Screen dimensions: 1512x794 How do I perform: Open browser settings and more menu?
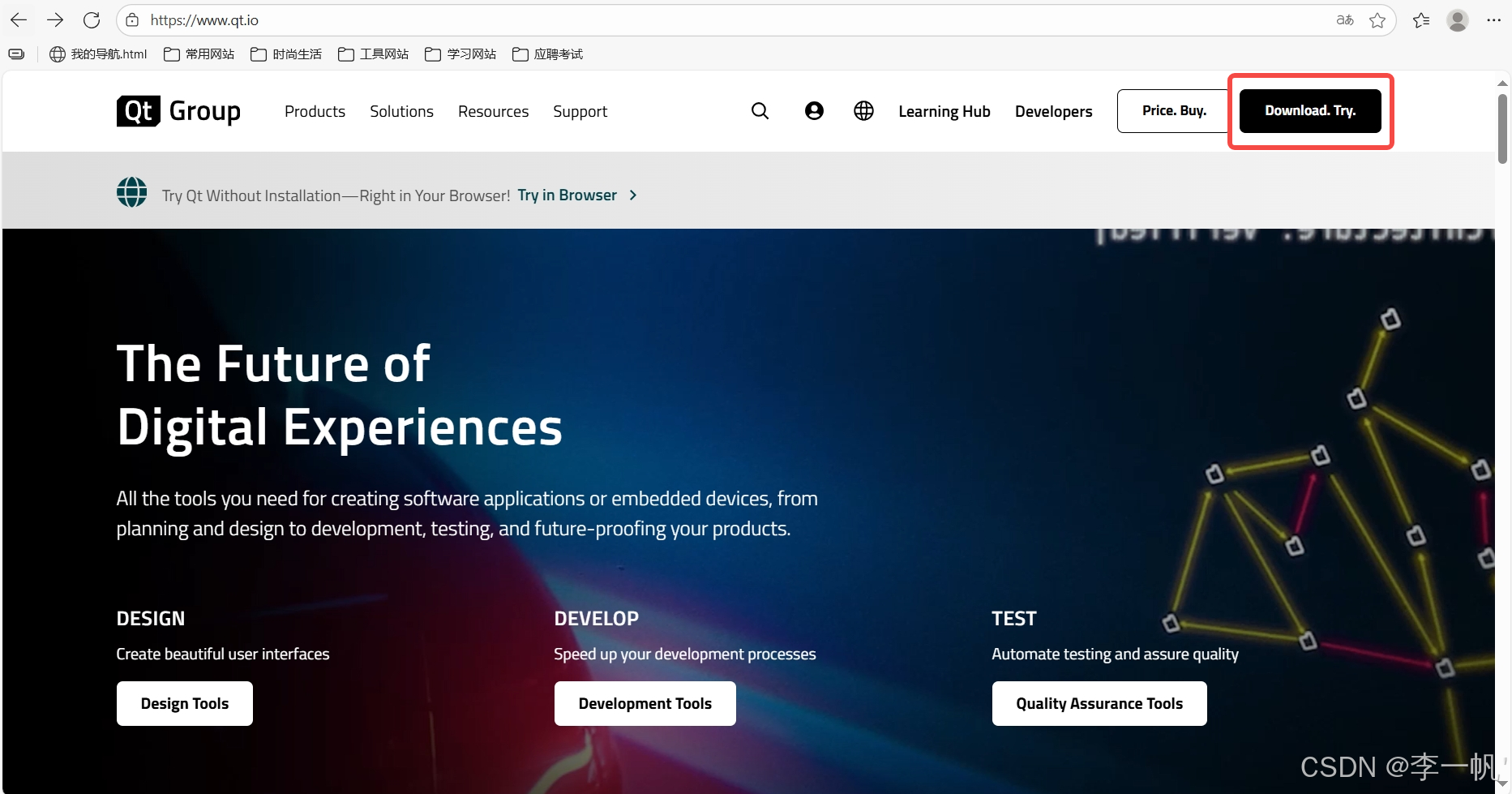point(1494,20)
